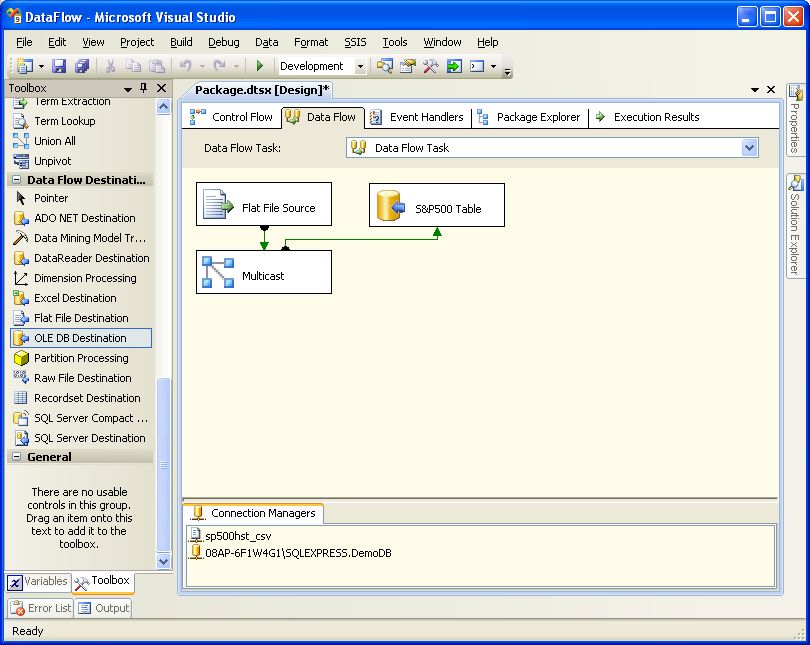
Task: Click the Save toolbar icon
Action: (59, 66)
